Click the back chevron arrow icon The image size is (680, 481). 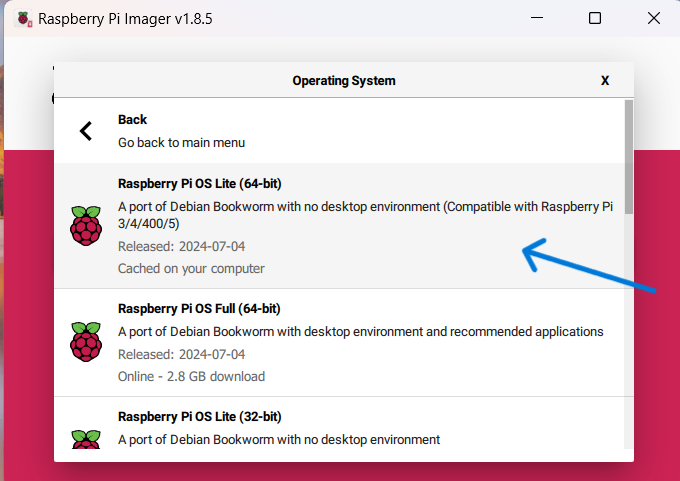(86, 131)
